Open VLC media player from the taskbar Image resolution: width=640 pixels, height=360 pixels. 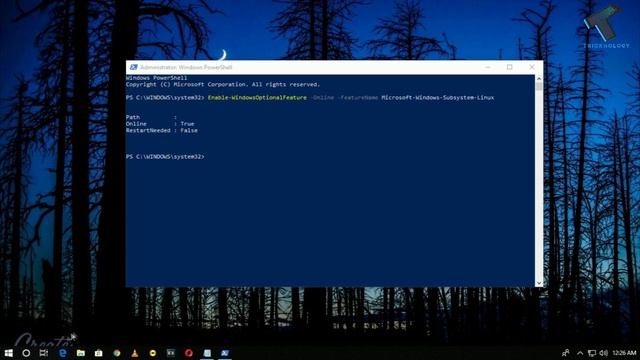[x=135, y=353]
